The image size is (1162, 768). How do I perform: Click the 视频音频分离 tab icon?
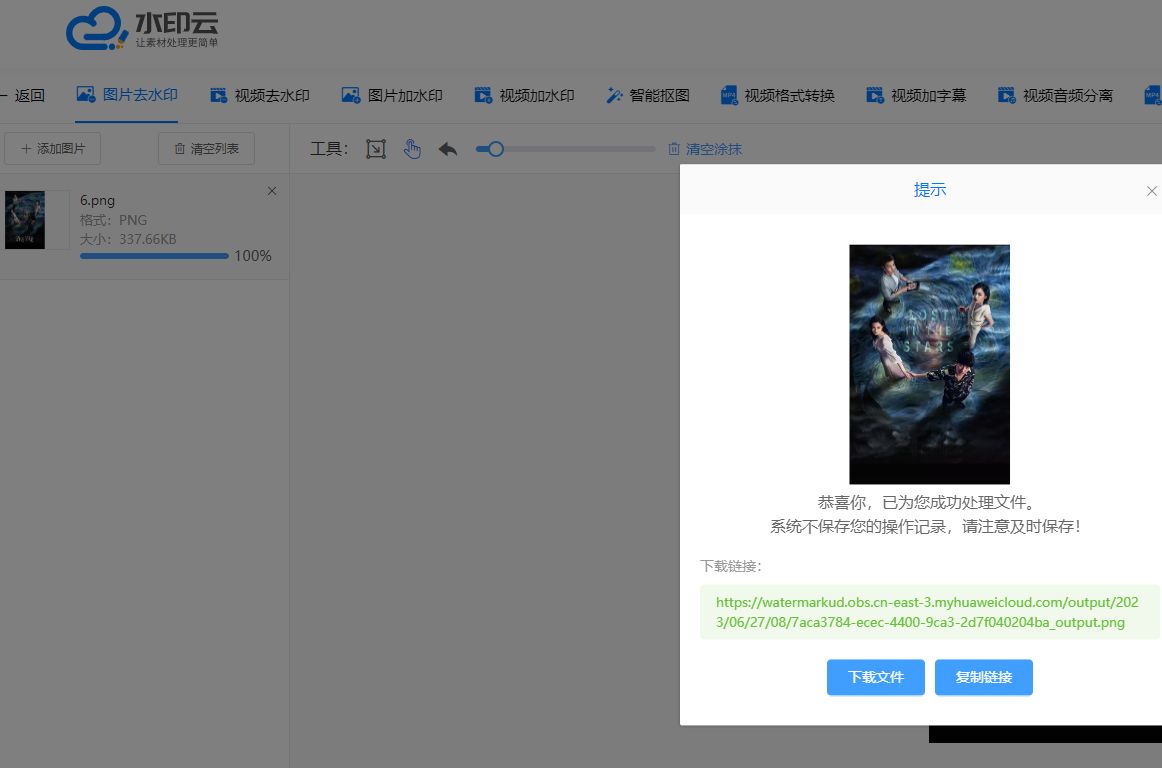coord(1006,95)
